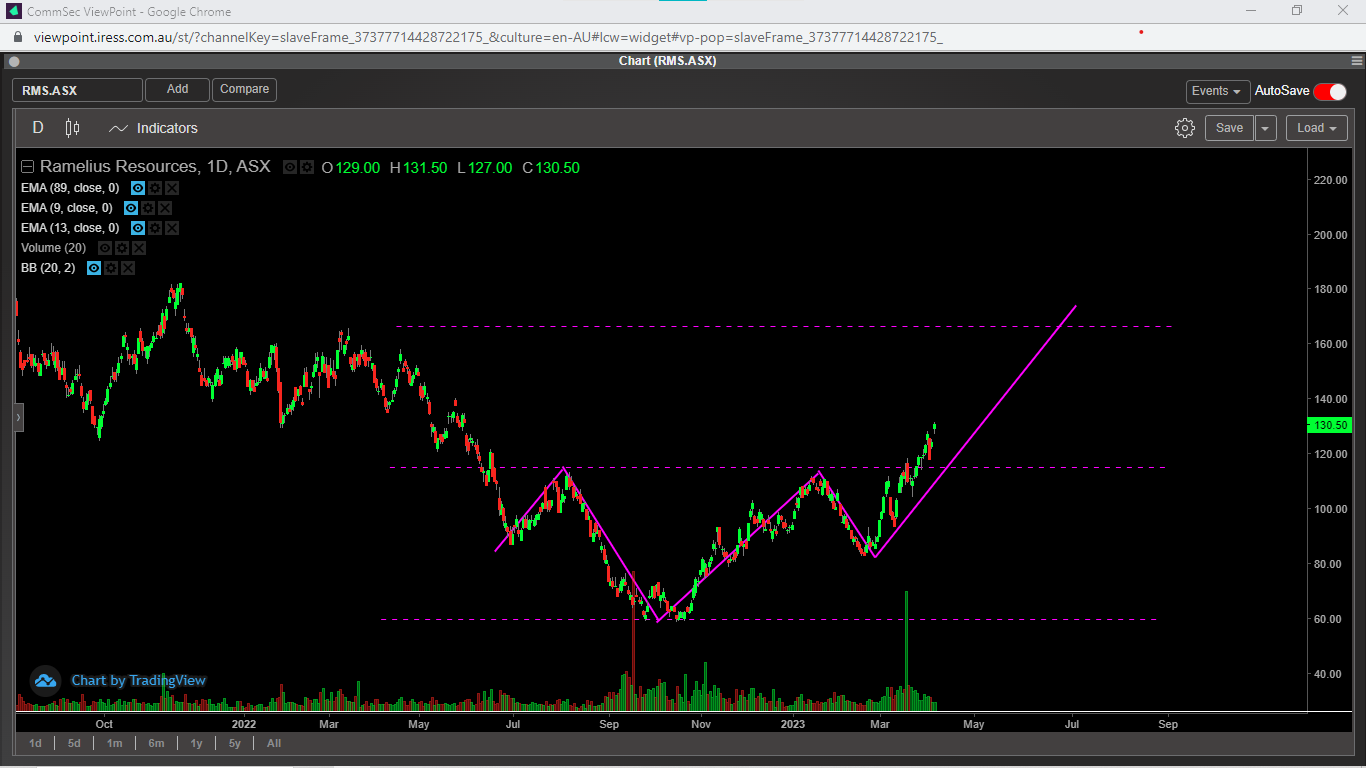Image resolution: width=1366 pixels, height=768 pixels.
Task: Open the Save options dropdown arrow
Action: pos(1266,128)
